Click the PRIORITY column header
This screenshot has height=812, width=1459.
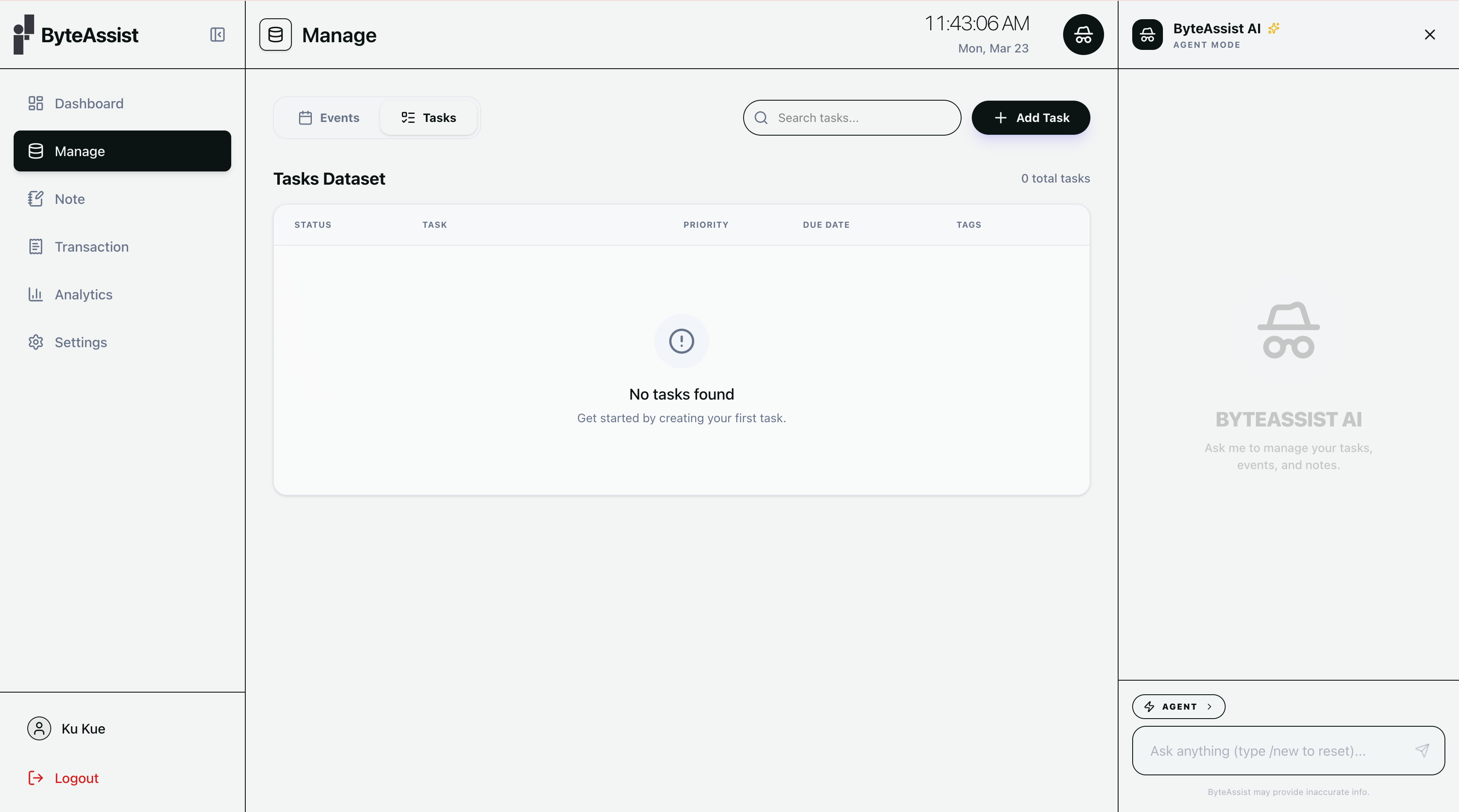tap(706, 225)
